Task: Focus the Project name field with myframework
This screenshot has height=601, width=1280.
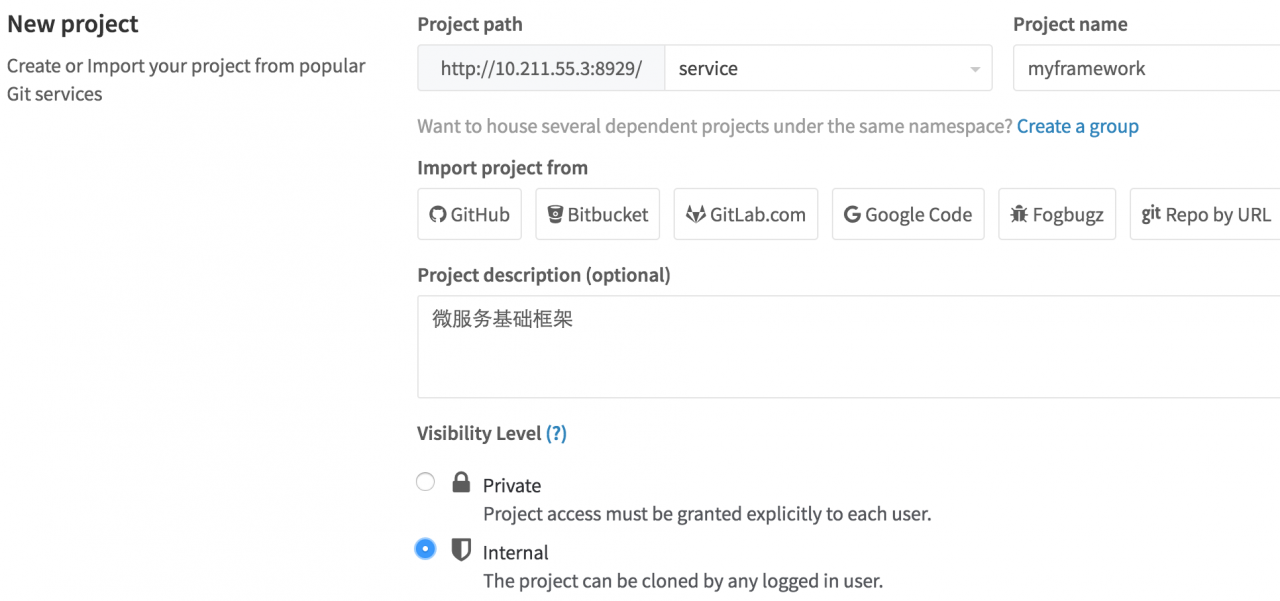Action: (x=1146, y=68)
